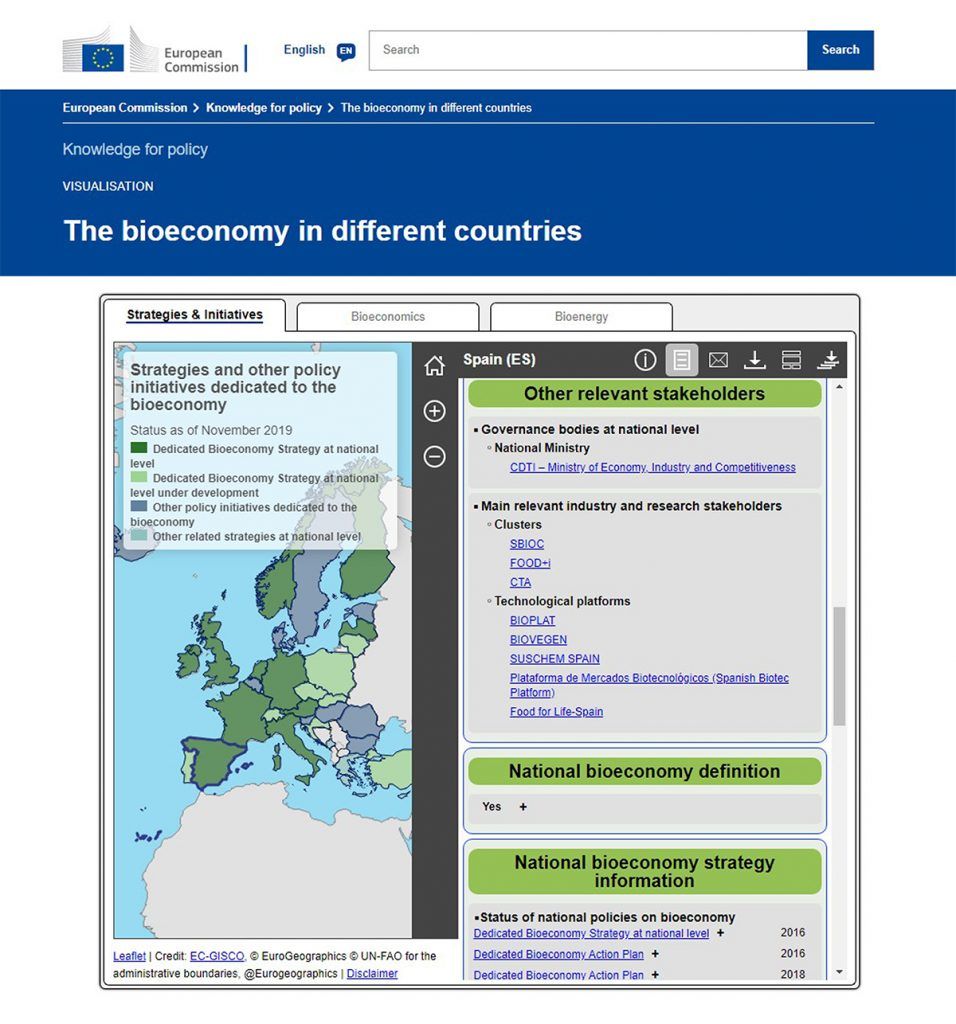Expand the Yes plus sign under National bioeconomy definition

[x=523, y=807]
